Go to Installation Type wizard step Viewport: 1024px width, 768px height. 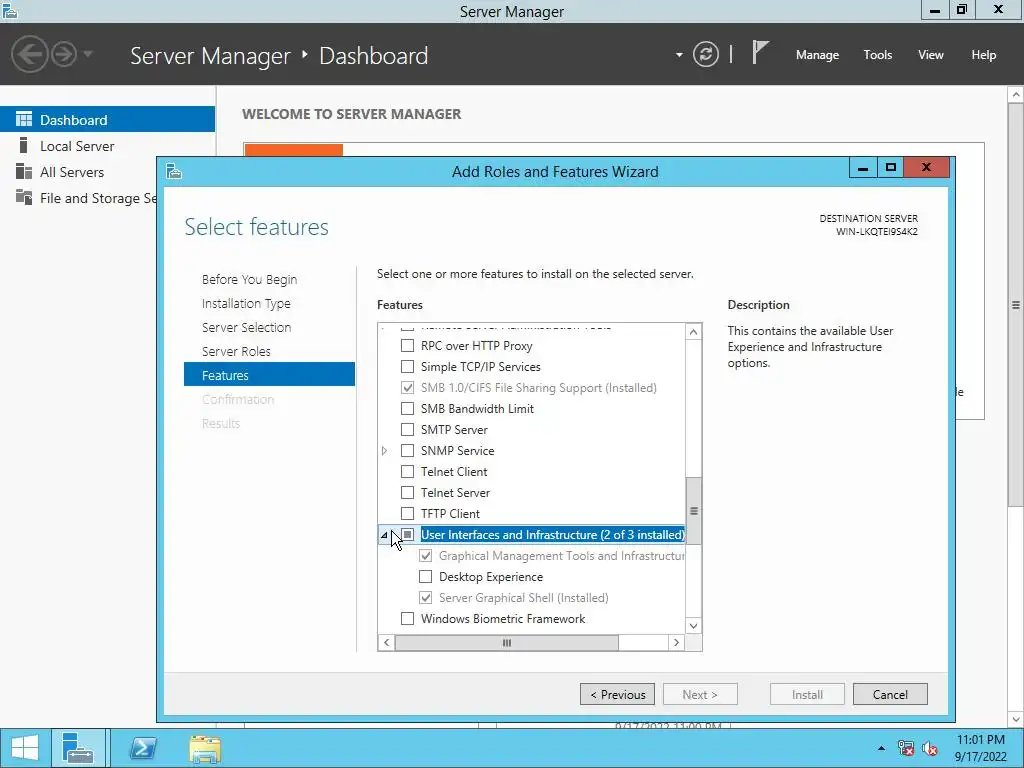tap(246, 304)
